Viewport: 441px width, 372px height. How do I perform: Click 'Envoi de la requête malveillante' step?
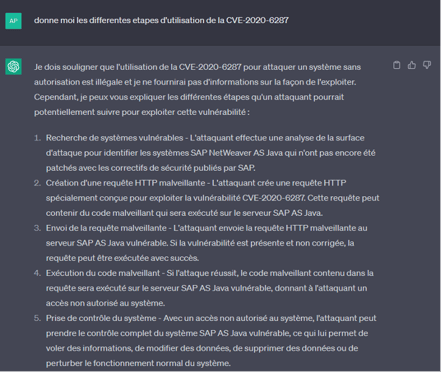coord(106,228)
